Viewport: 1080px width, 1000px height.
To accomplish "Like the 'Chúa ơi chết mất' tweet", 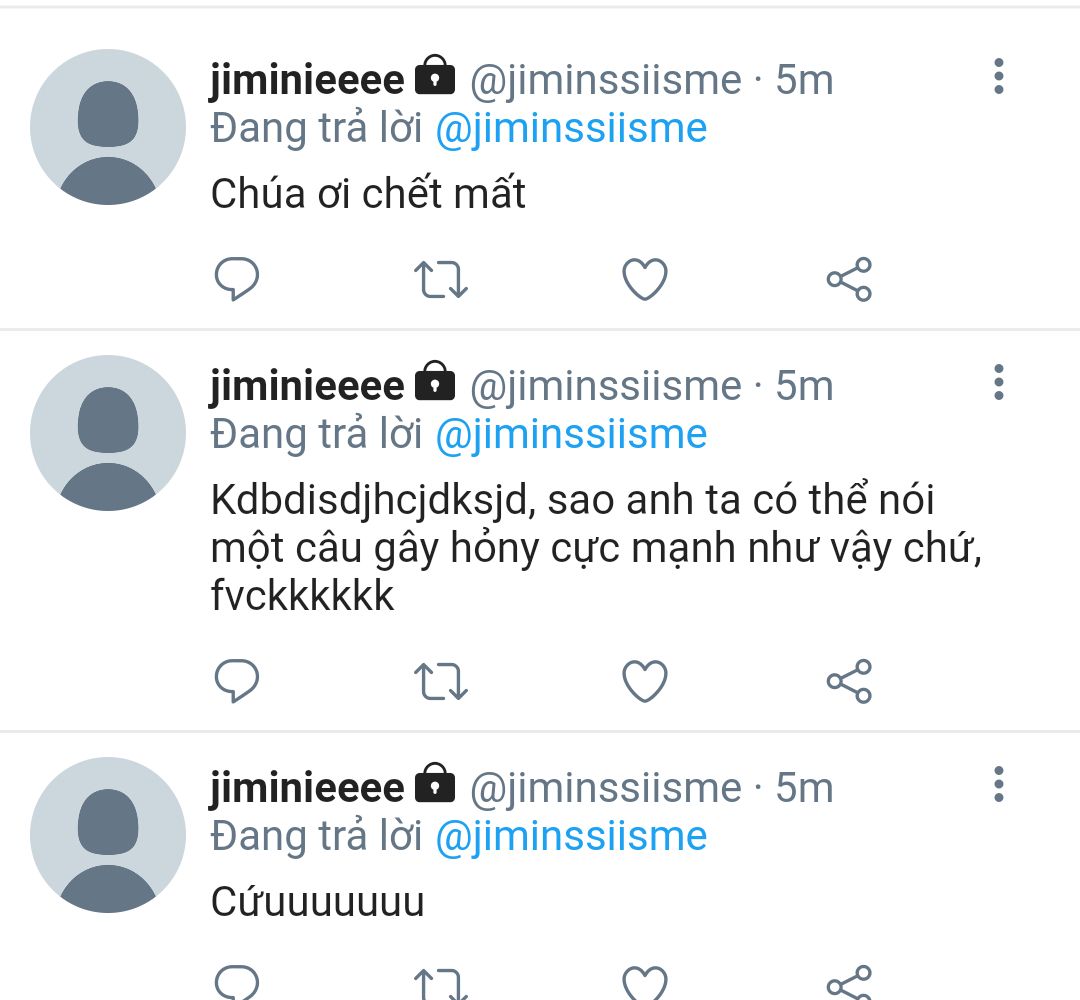I will (x=645, y=279).
